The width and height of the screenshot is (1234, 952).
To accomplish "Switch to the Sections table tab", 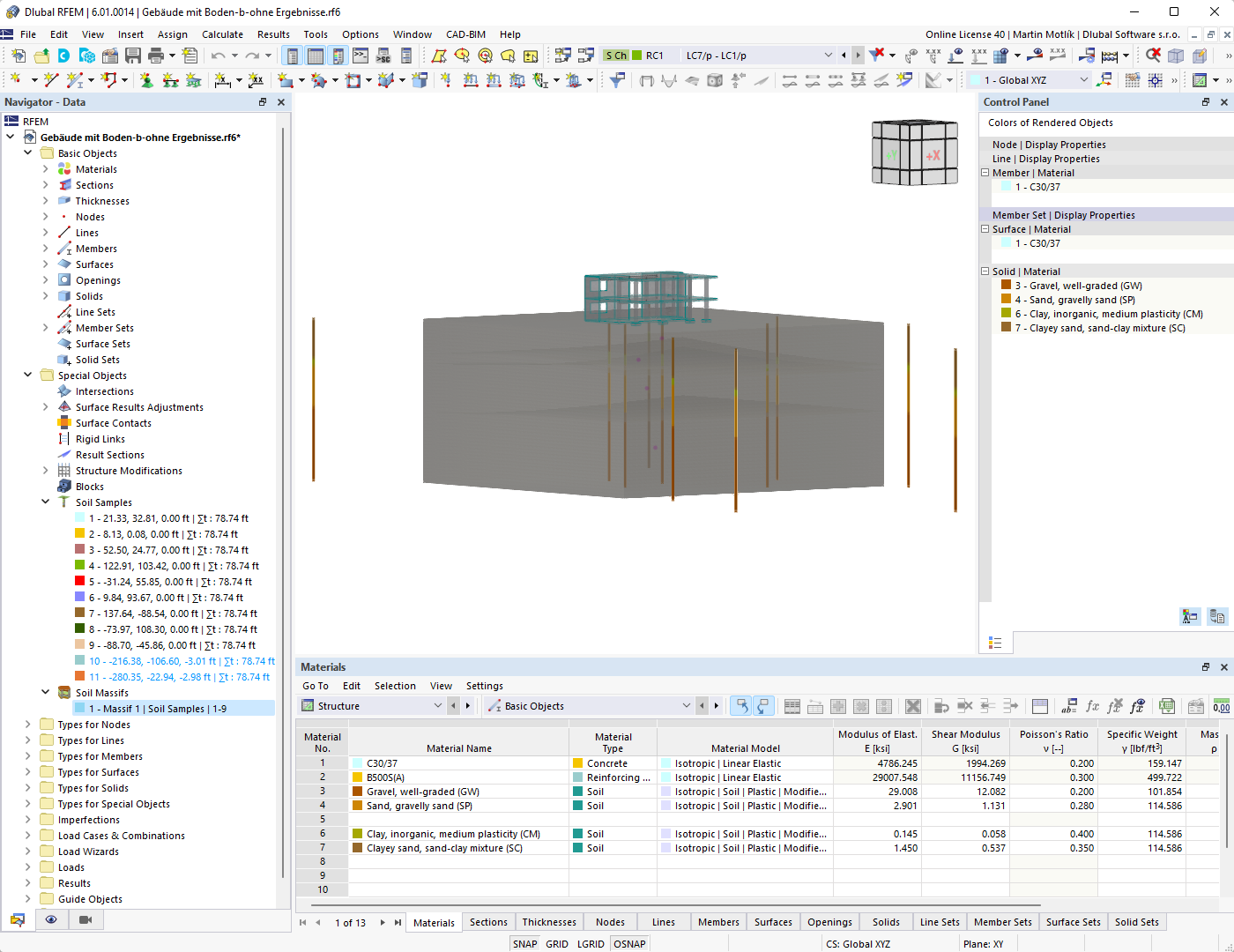I will click(x=488, y=922).
